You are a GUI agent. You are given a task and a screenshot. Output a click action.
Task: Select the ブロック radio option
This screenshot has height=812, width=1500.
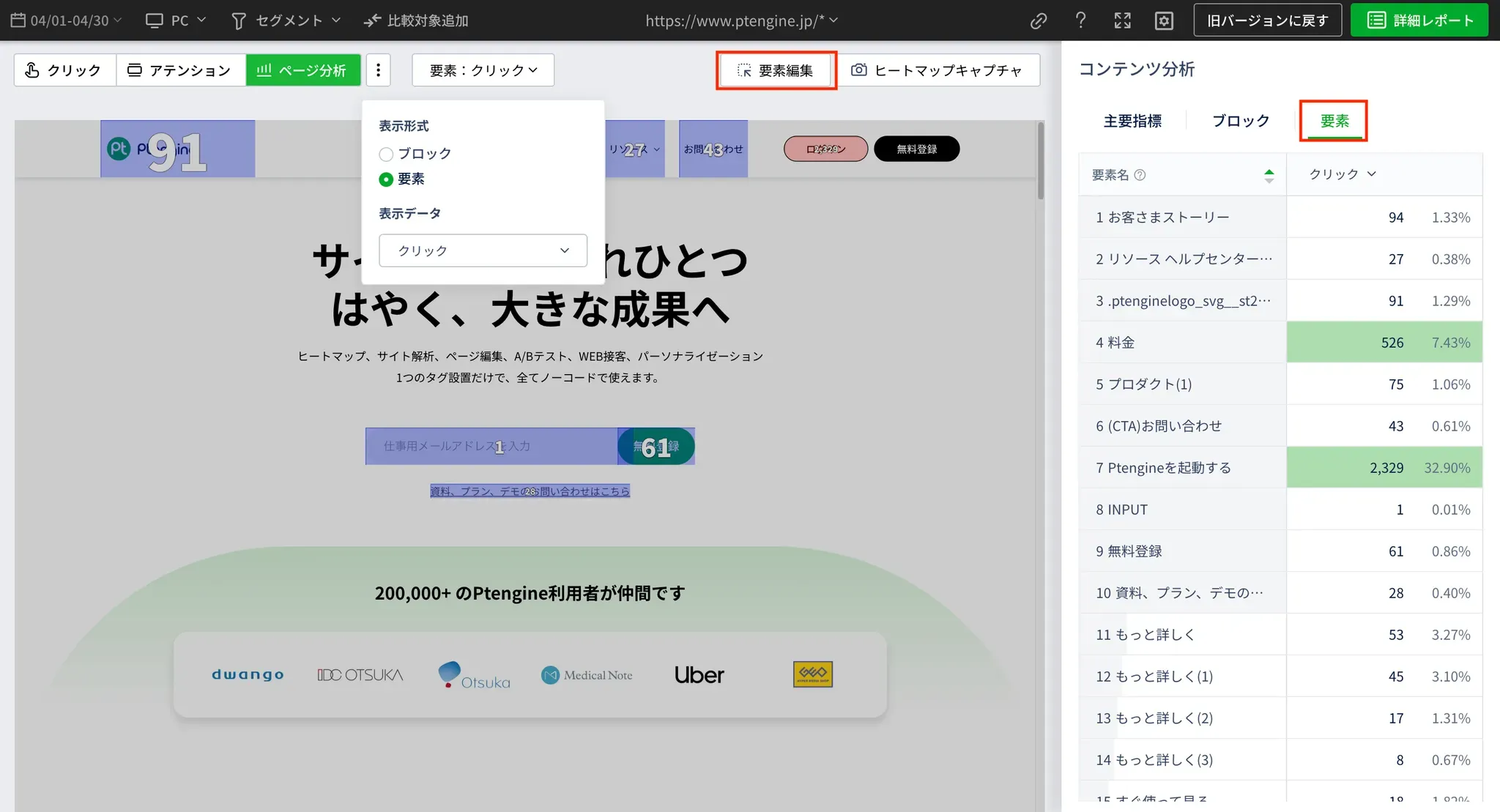pos(386,154)
